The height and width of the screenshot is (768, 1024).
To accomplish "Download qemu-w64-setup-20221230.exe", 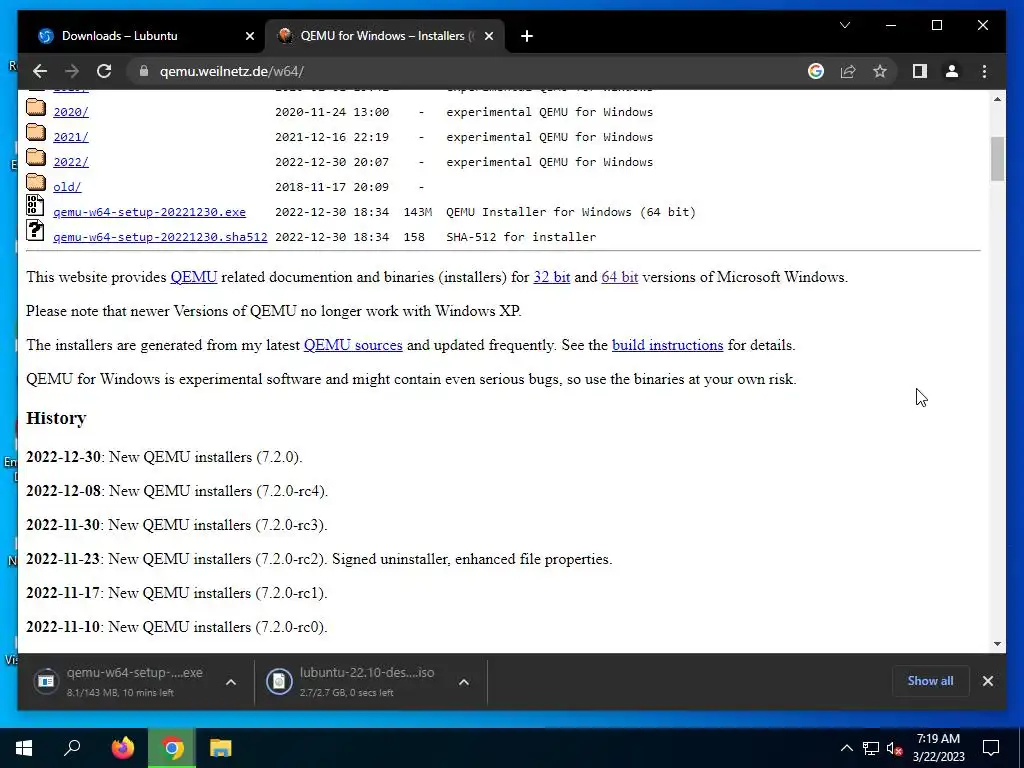I will coord(150,212).
